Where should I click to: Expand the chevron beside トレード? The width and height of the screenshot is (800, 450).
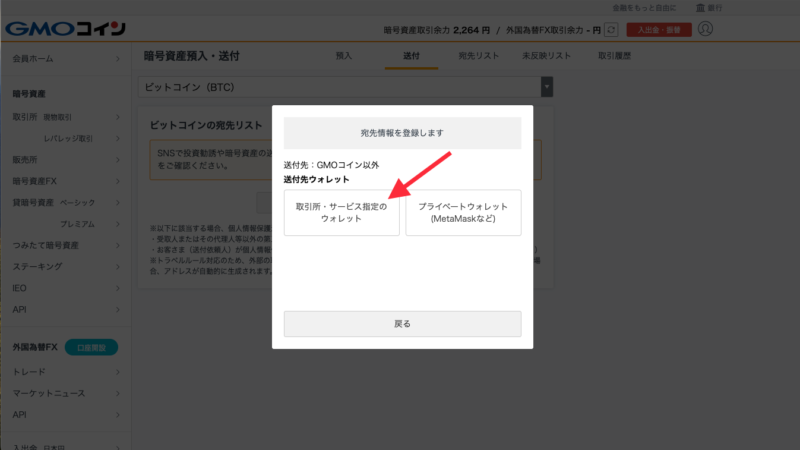[117, 372]
